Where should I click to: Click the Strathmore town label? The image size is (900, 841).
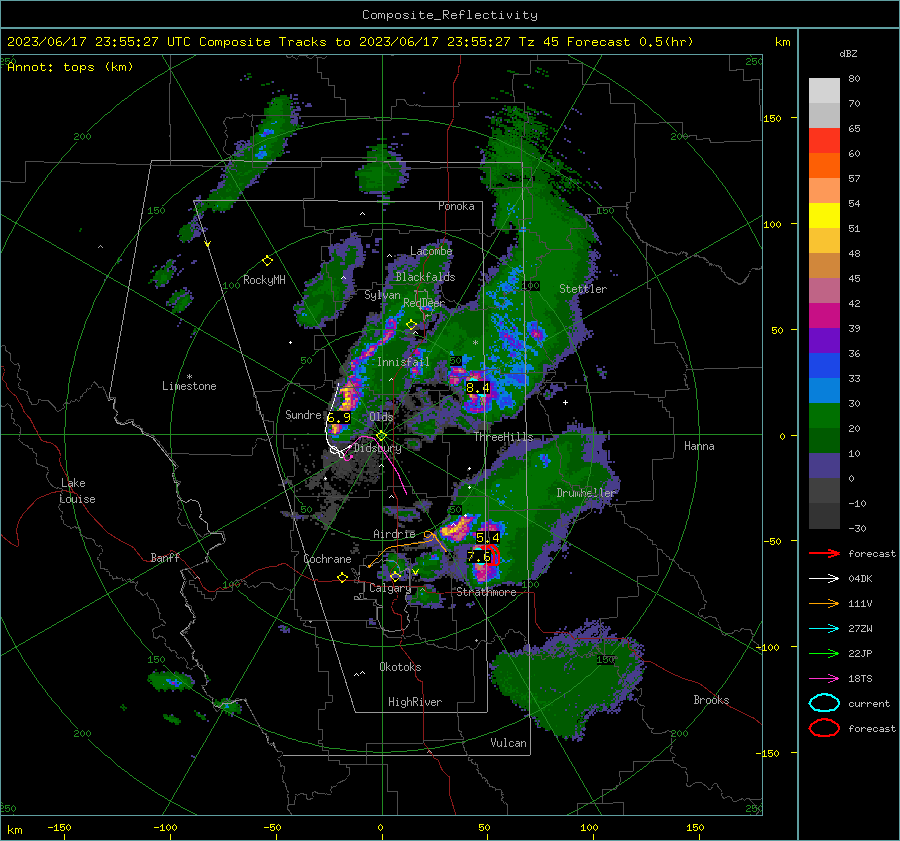click(486, 592)
